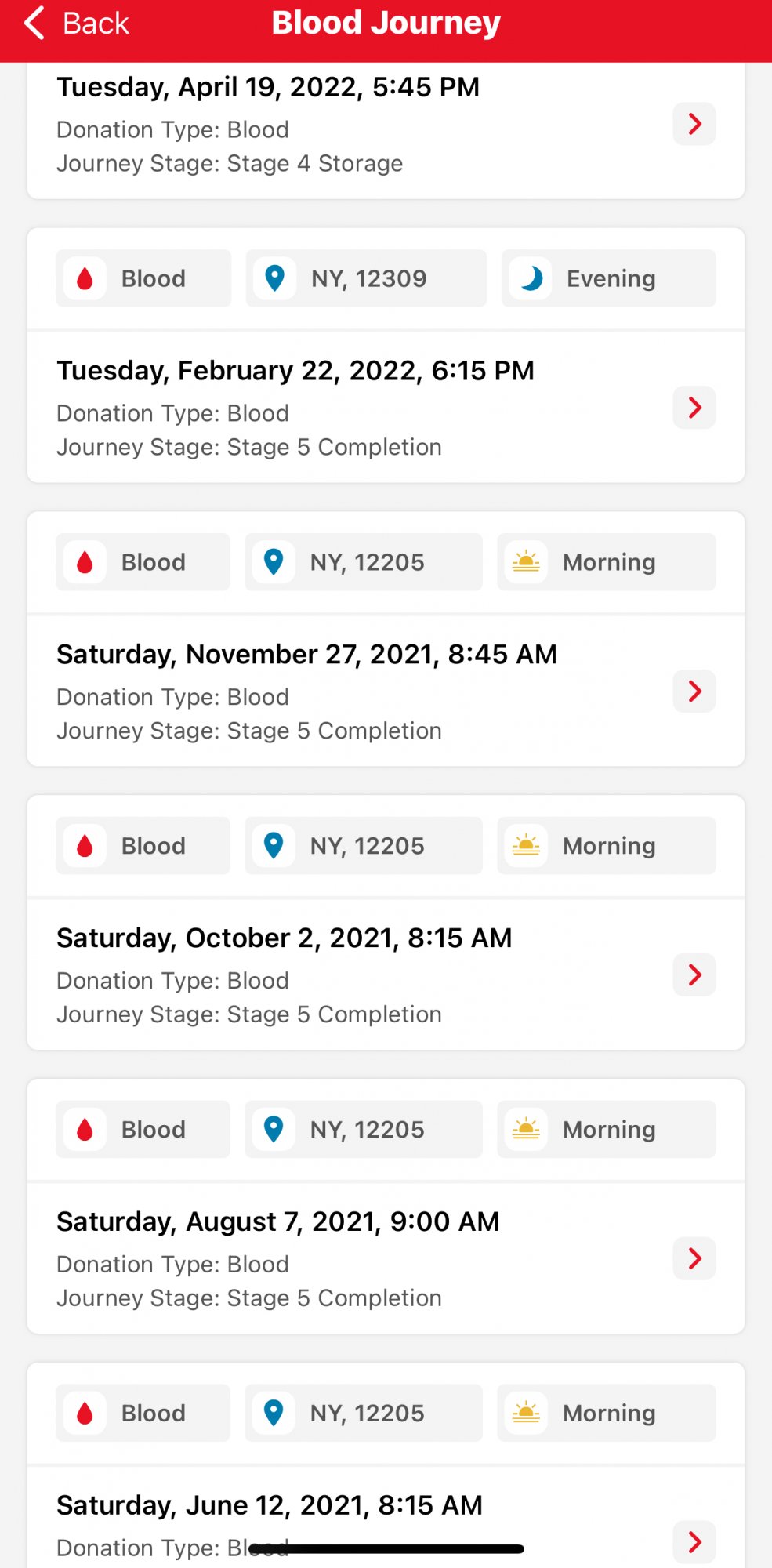
Task: Expand November 27, 2021 donation details
Action: pyautogui.click(x=694, y=691)
